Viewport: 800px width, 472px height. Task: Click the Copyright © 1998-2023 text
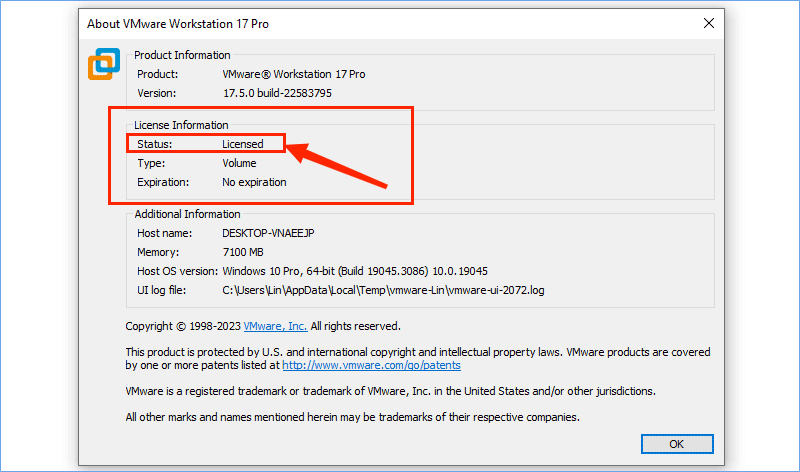tap(183, 326)
